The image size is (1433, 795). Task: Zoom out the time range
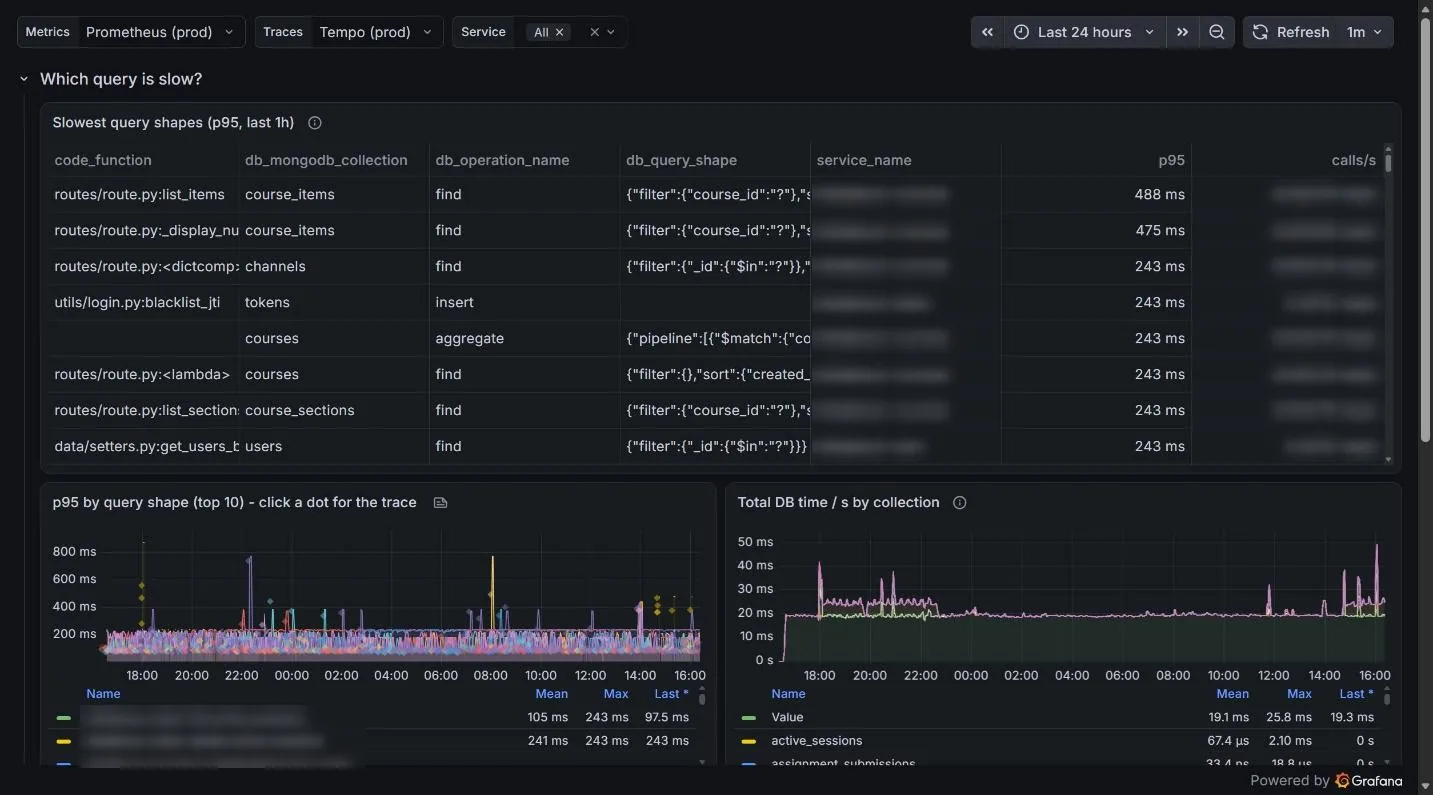[x=1216, y=32]
